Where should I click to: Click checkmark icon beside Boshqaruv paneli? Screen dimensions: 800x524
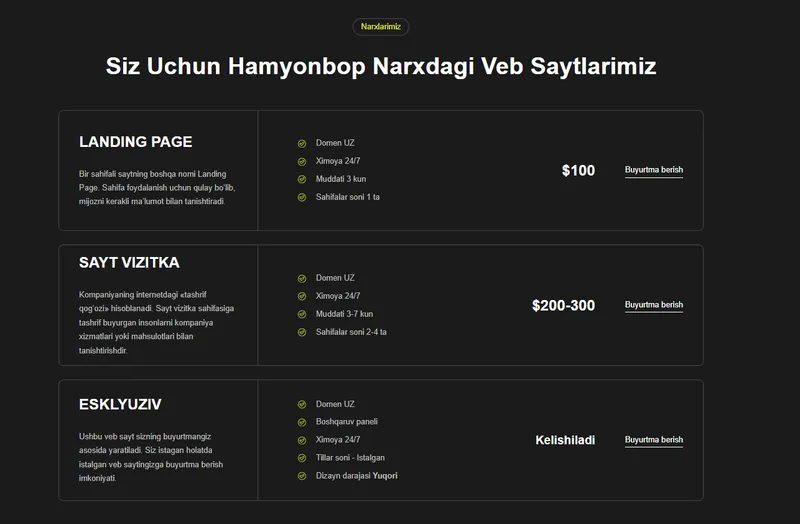[x=302, y=422]
